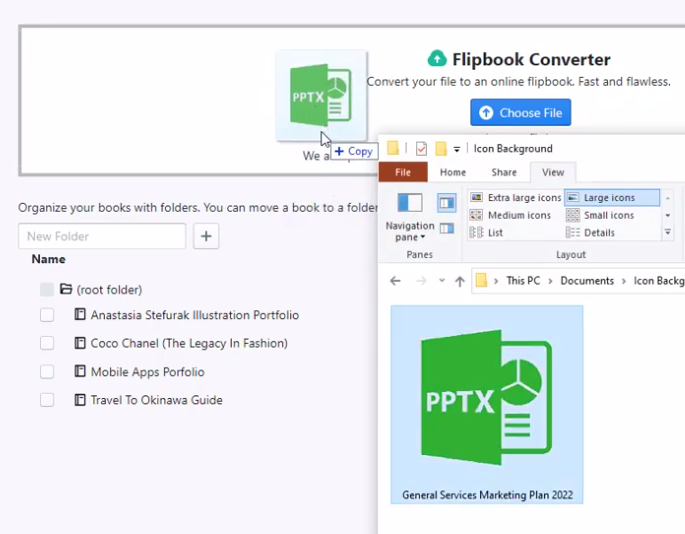Viewport: 685px width, 534px height.
Task: Open Customize Quick Access Toolbar dropdown
Action: [x=457, y=149]
